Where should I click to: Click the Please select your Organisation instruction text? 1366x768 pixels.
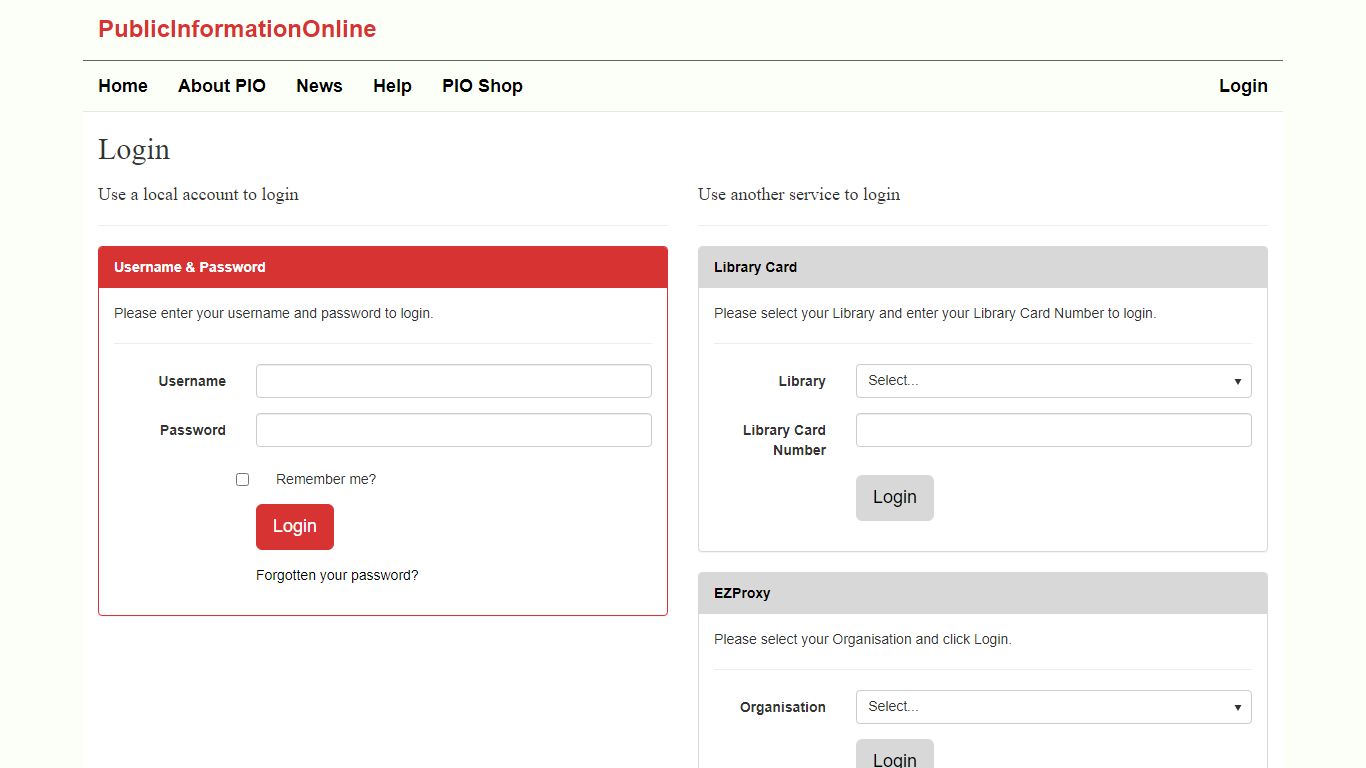coord(863,639)
